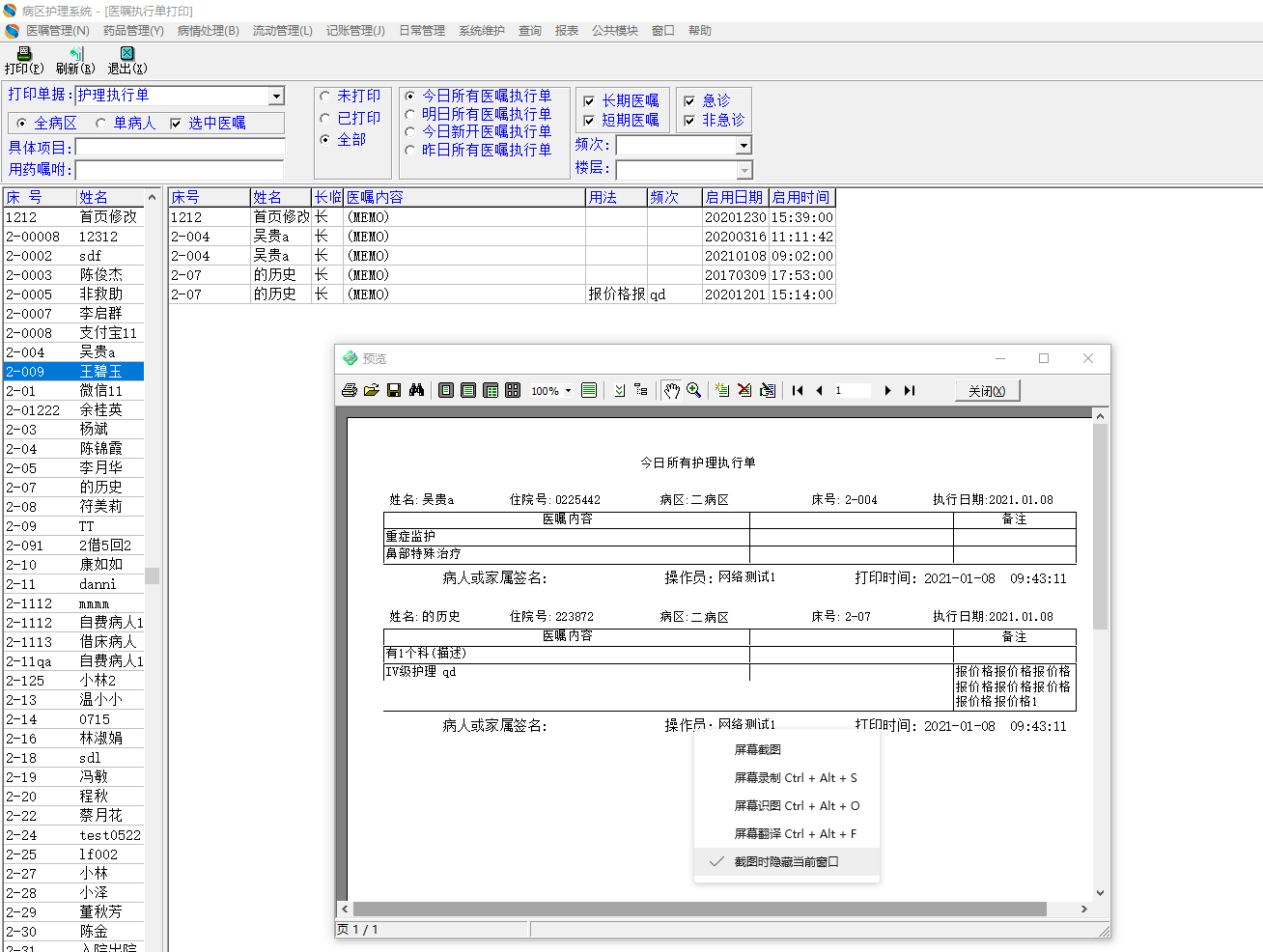Viewport: 1263px width, 952px height.
Task: Go to the previous preview page
Action: point(820,390)
